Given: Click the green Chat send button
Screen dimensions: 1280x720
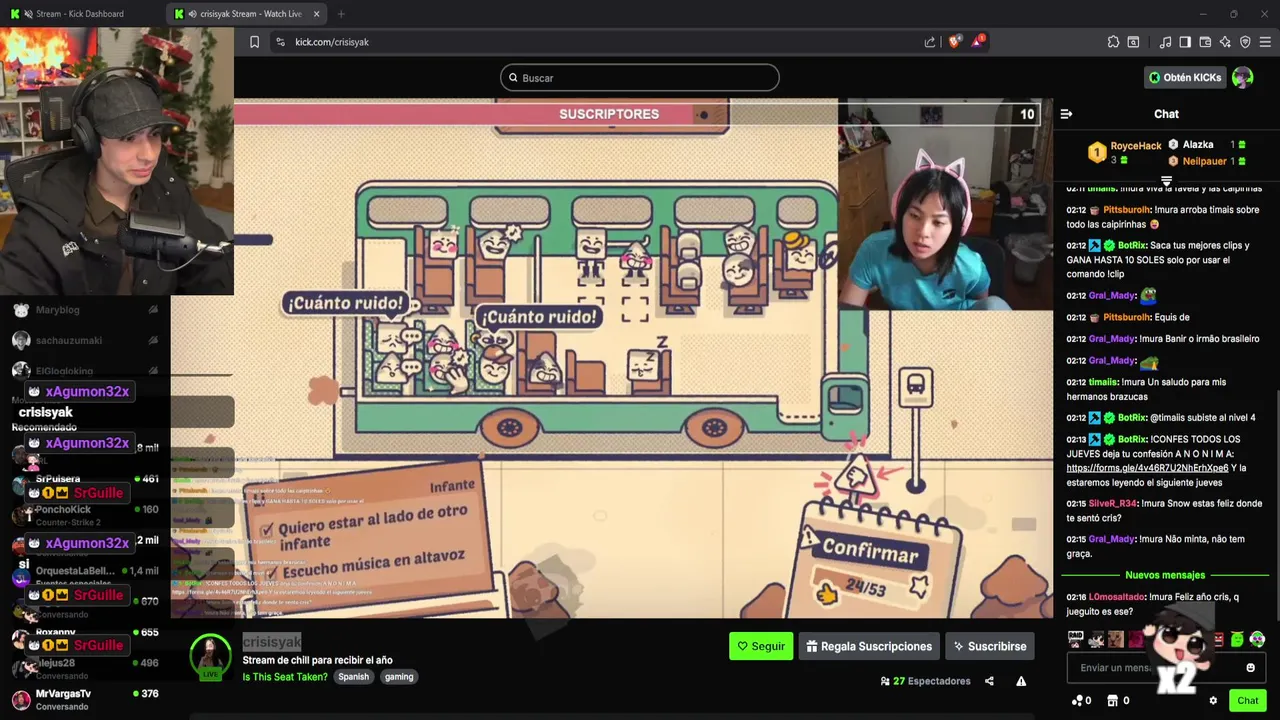Looking at the screenshot, I should tap(1247, 700).
